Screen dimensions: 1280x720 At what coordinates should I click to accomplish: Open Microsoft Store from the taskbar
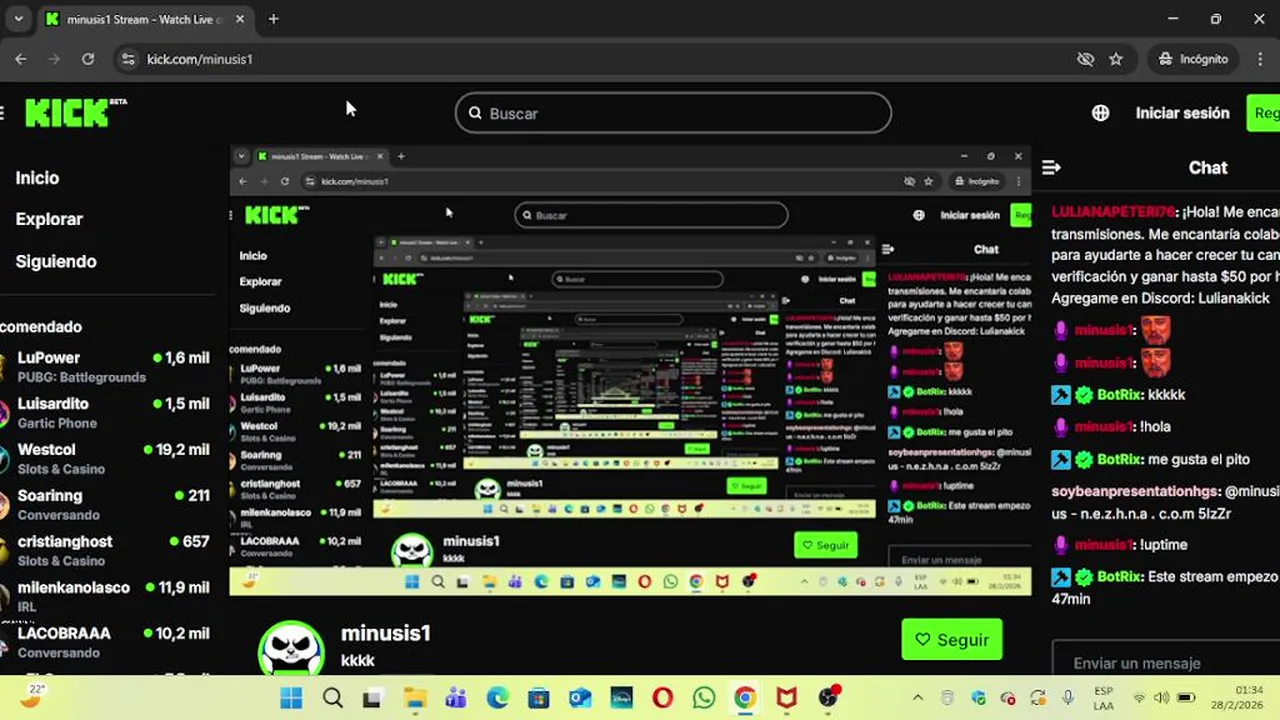coord(539,697)
